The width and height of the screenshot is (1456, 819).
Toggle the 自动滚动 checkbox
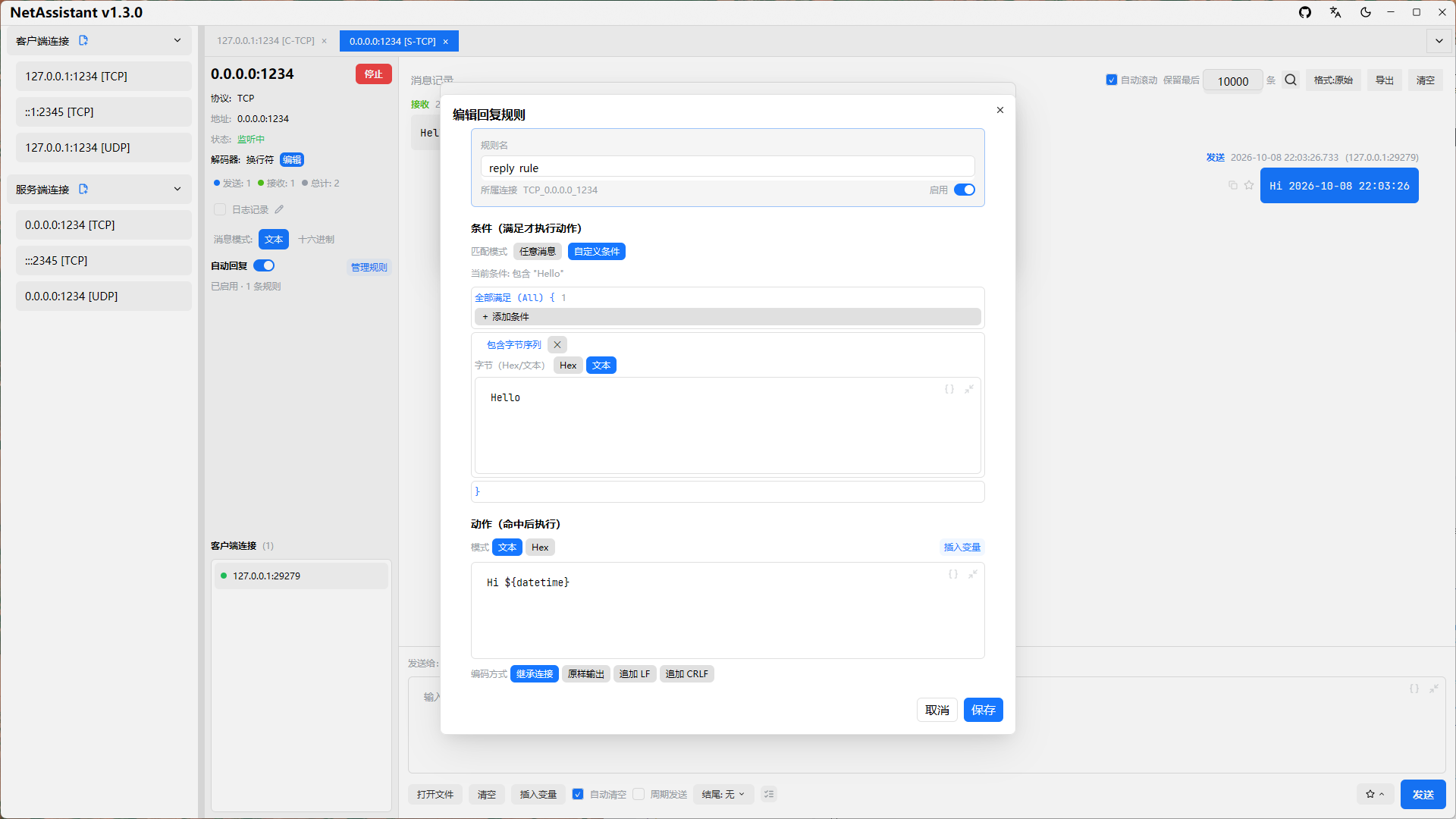(1112, 80)
